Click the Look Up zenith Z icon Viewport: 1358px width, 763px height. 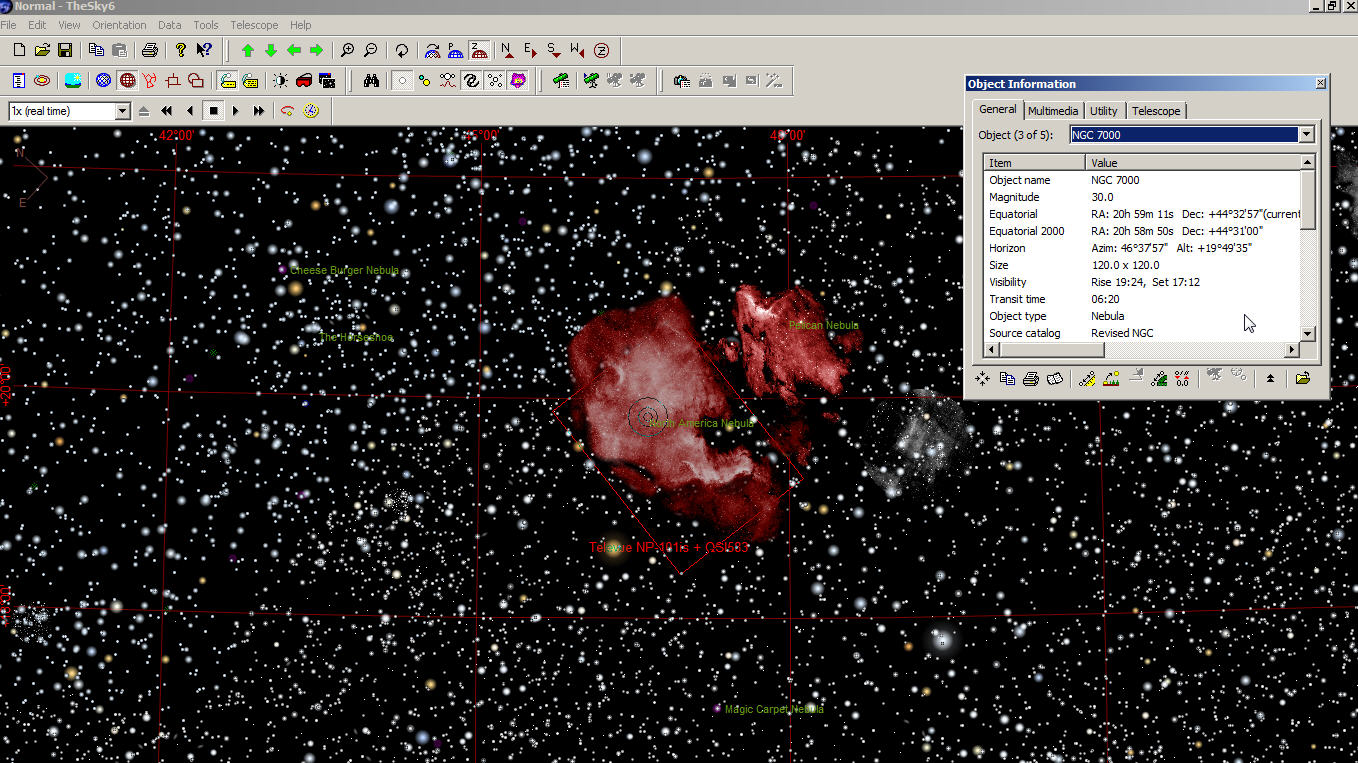pyautogui.click(x=601, y=50)
